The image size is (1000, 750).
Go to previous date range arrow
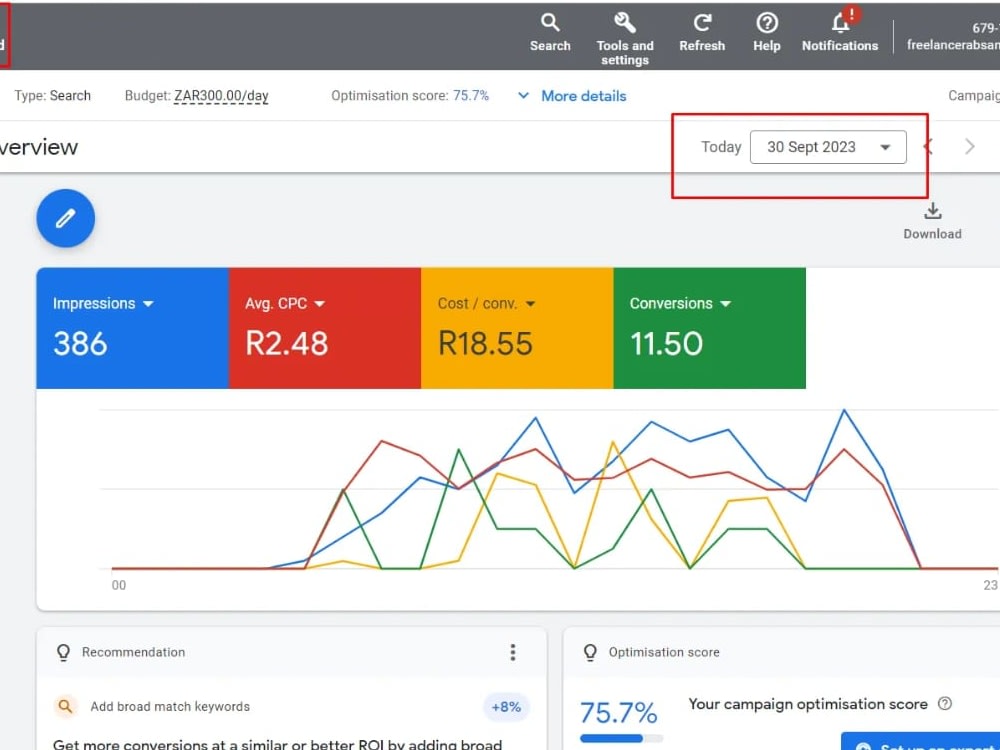pos(929,147)
